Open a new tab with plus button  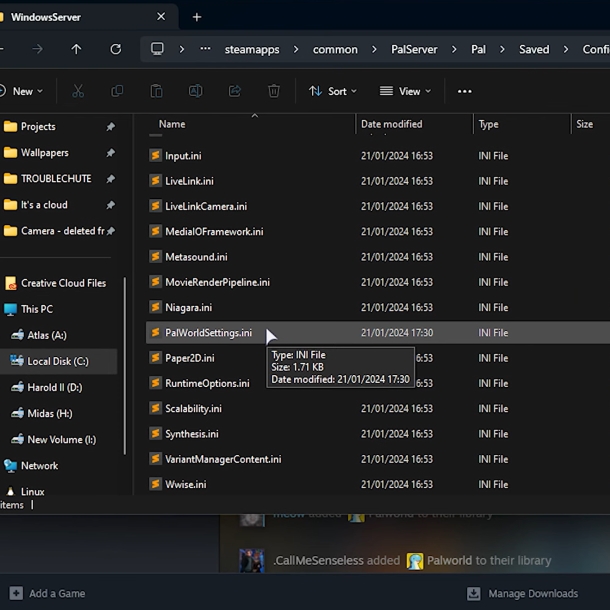click(x=197, y=17)
